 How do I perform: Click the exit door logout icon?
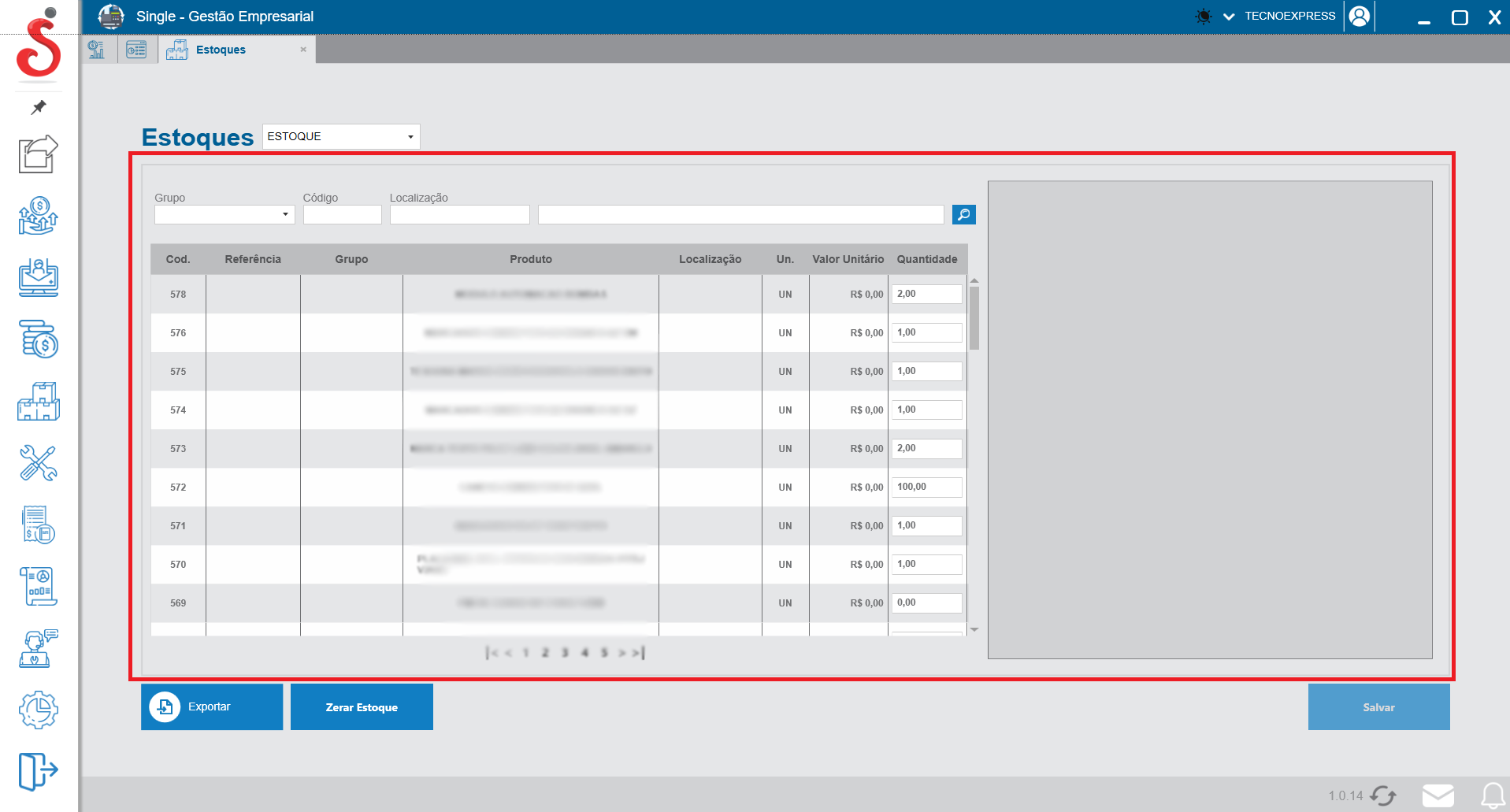pos(39,770)
